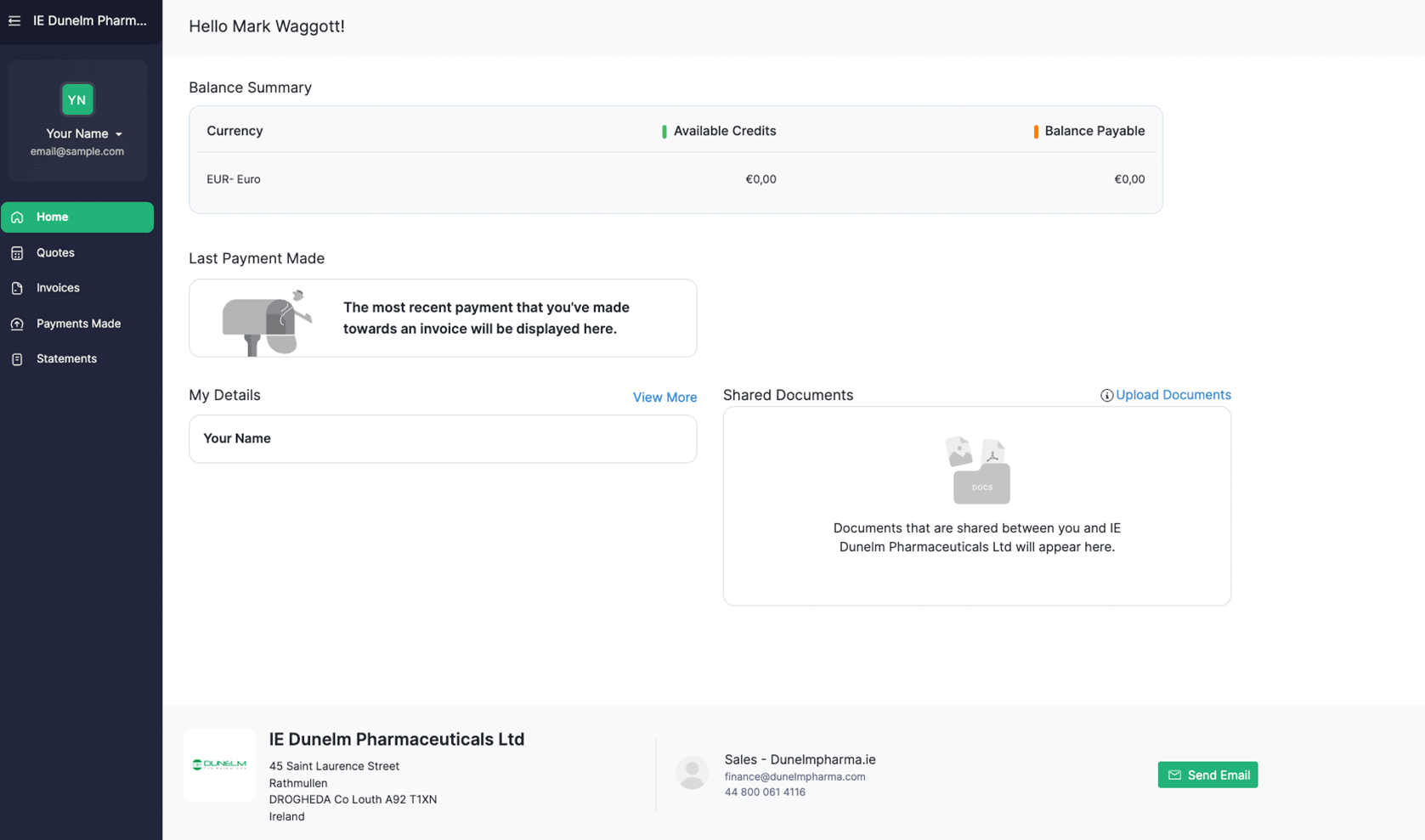Click the YN avatar badge

pos(76,99)
